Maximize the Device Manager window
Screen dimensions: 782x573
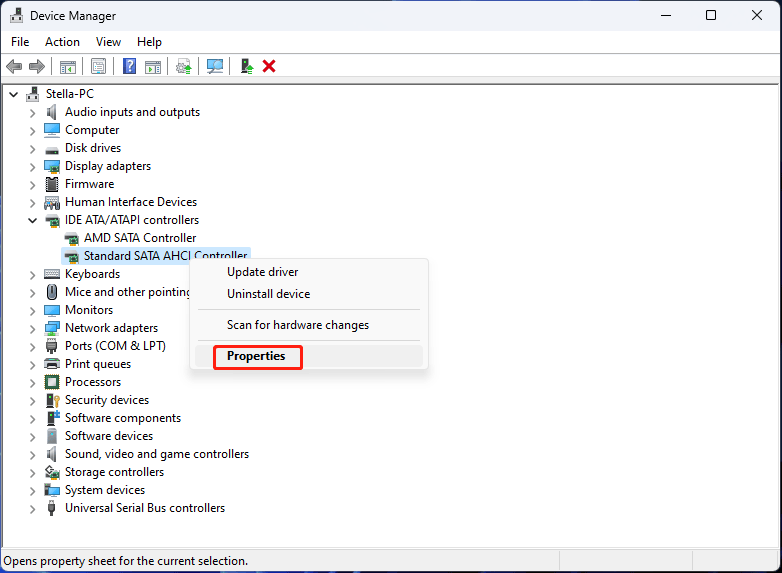point(711,15)
